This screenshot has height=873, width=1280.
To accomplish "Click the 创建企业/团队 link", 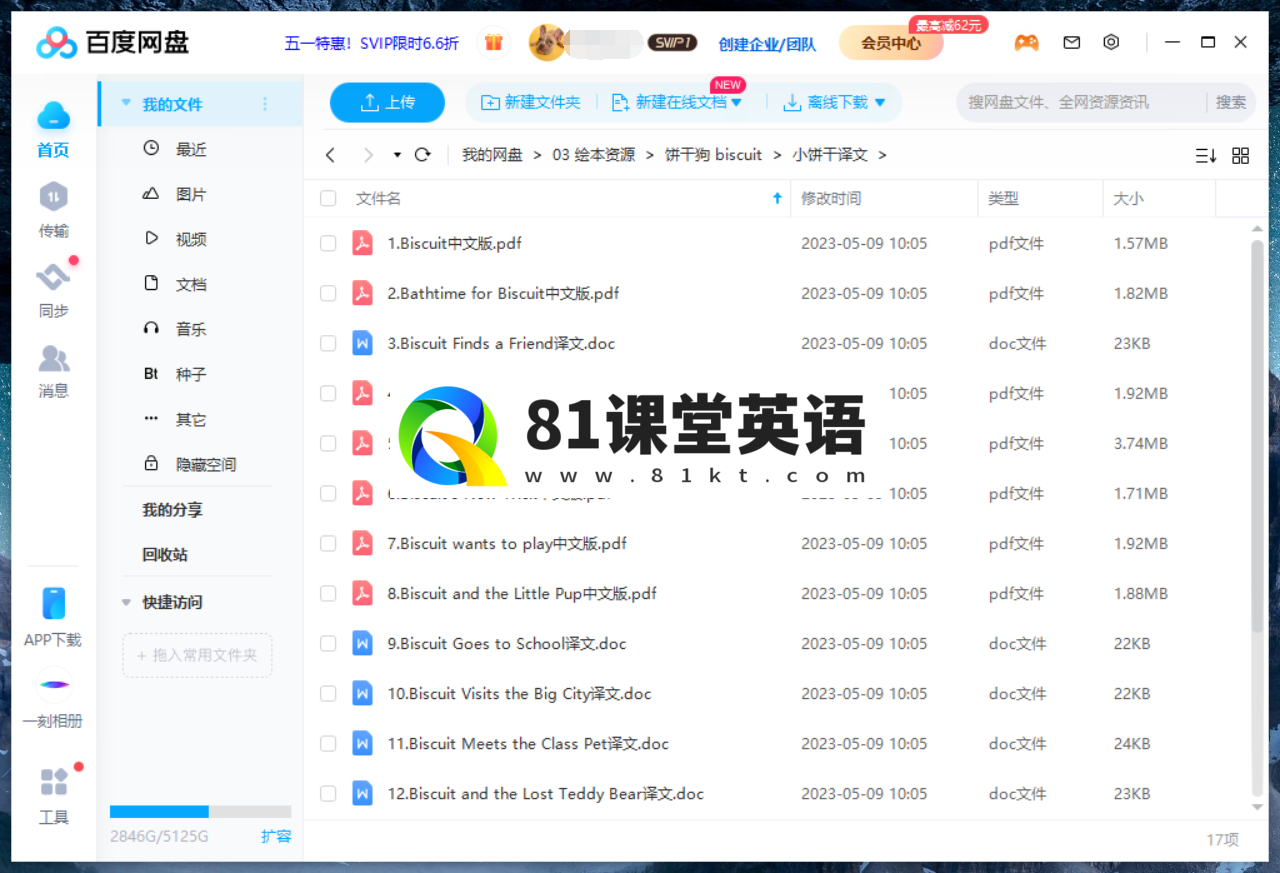I will tap(767, 44).
